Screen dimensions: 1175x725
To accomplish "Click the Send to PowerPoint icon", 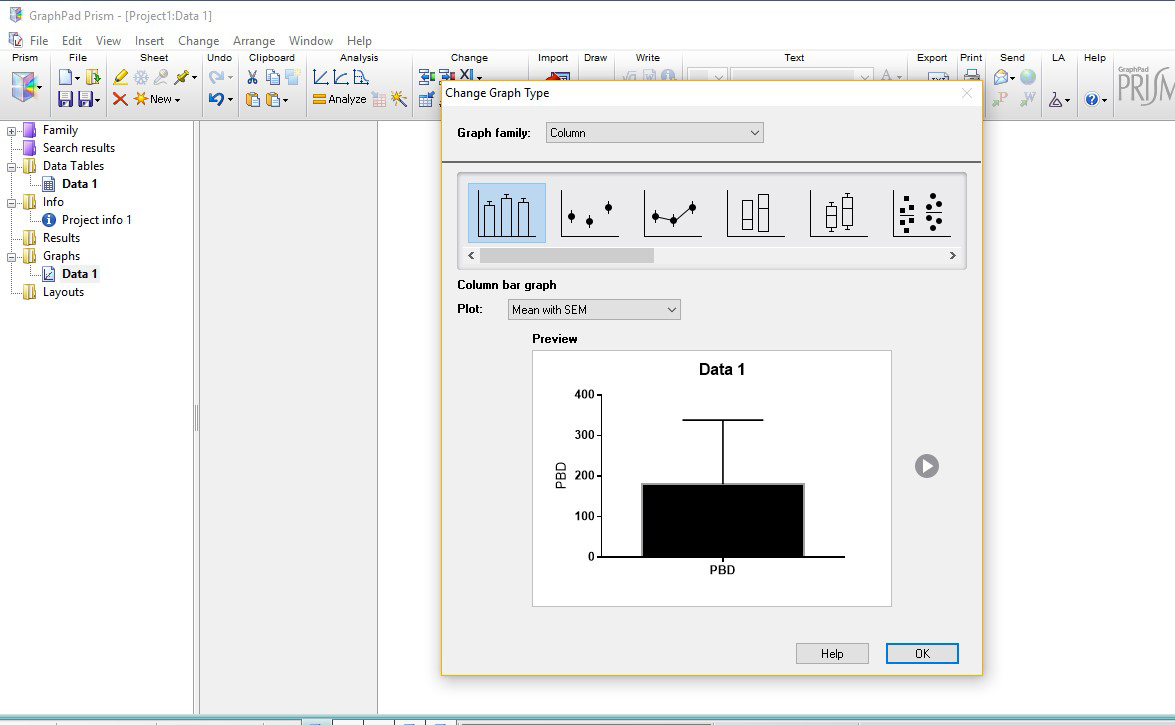I will click(1000, 99).
